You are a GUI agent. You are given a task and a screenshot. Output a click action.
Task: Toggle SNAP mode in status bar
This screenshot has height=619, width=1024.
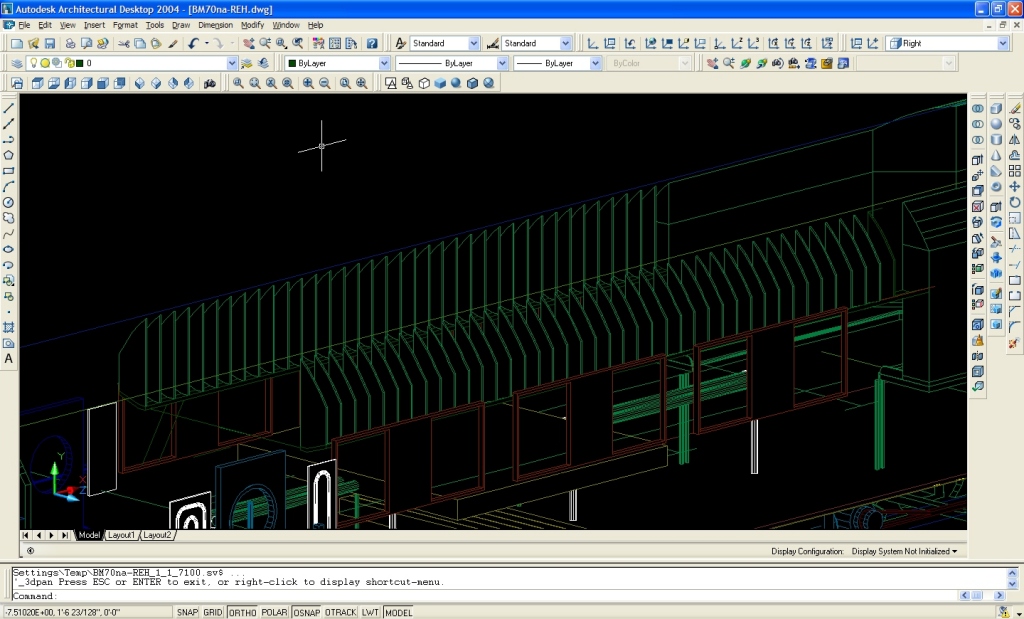click(x=187, y=612)
